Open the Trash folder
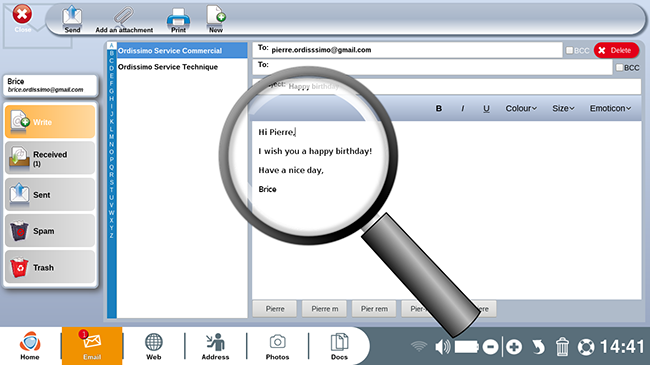Screen dimensions: 650x365 point(50,267)
